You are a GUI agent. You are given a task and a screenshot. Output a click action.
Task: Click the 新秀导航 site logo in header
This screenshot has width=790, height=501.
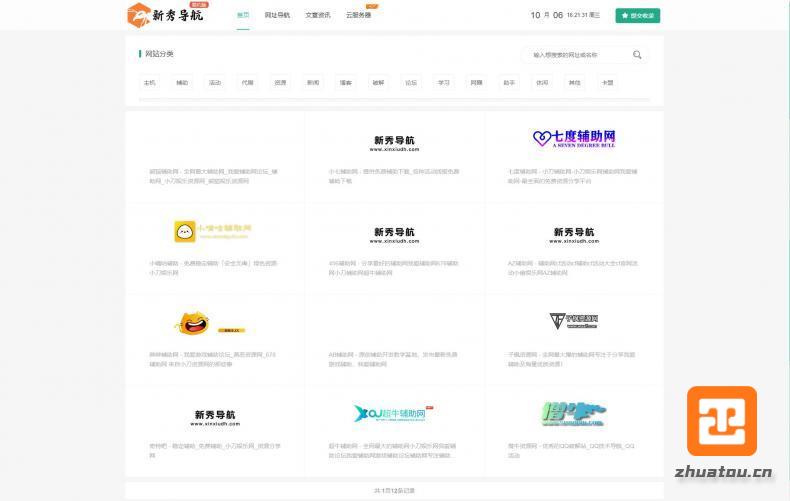[x=165, y=15]
